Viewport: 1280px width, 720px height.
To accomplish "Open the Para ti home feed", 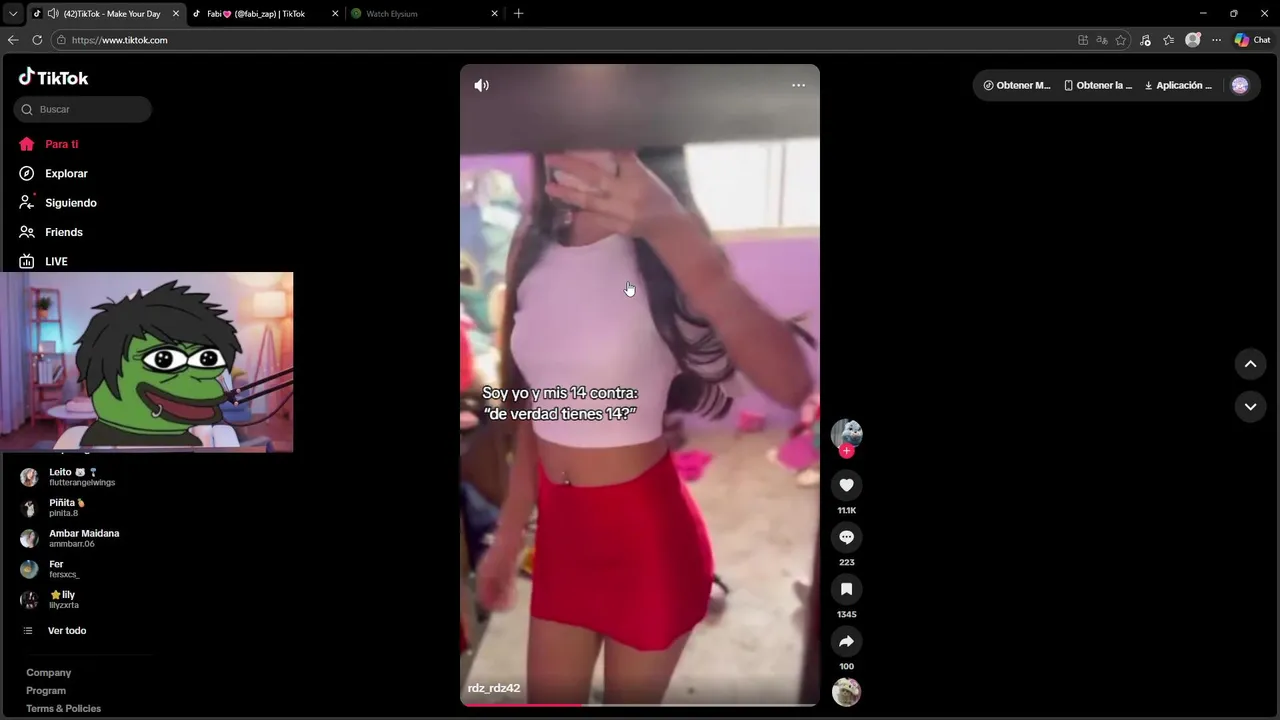I will click(x=48, y=144).
